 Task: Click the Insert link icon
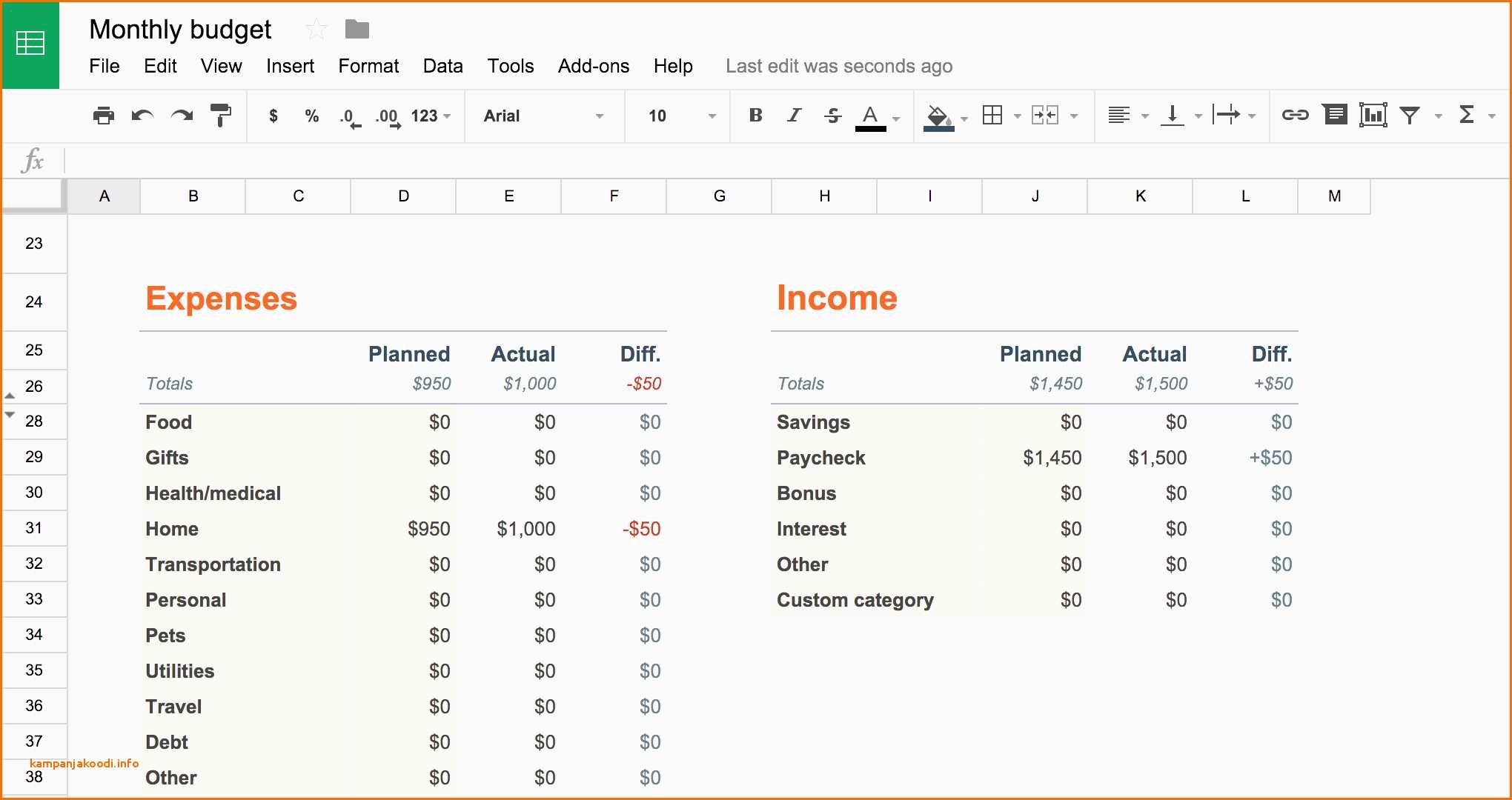click(x=1296, y=116)
